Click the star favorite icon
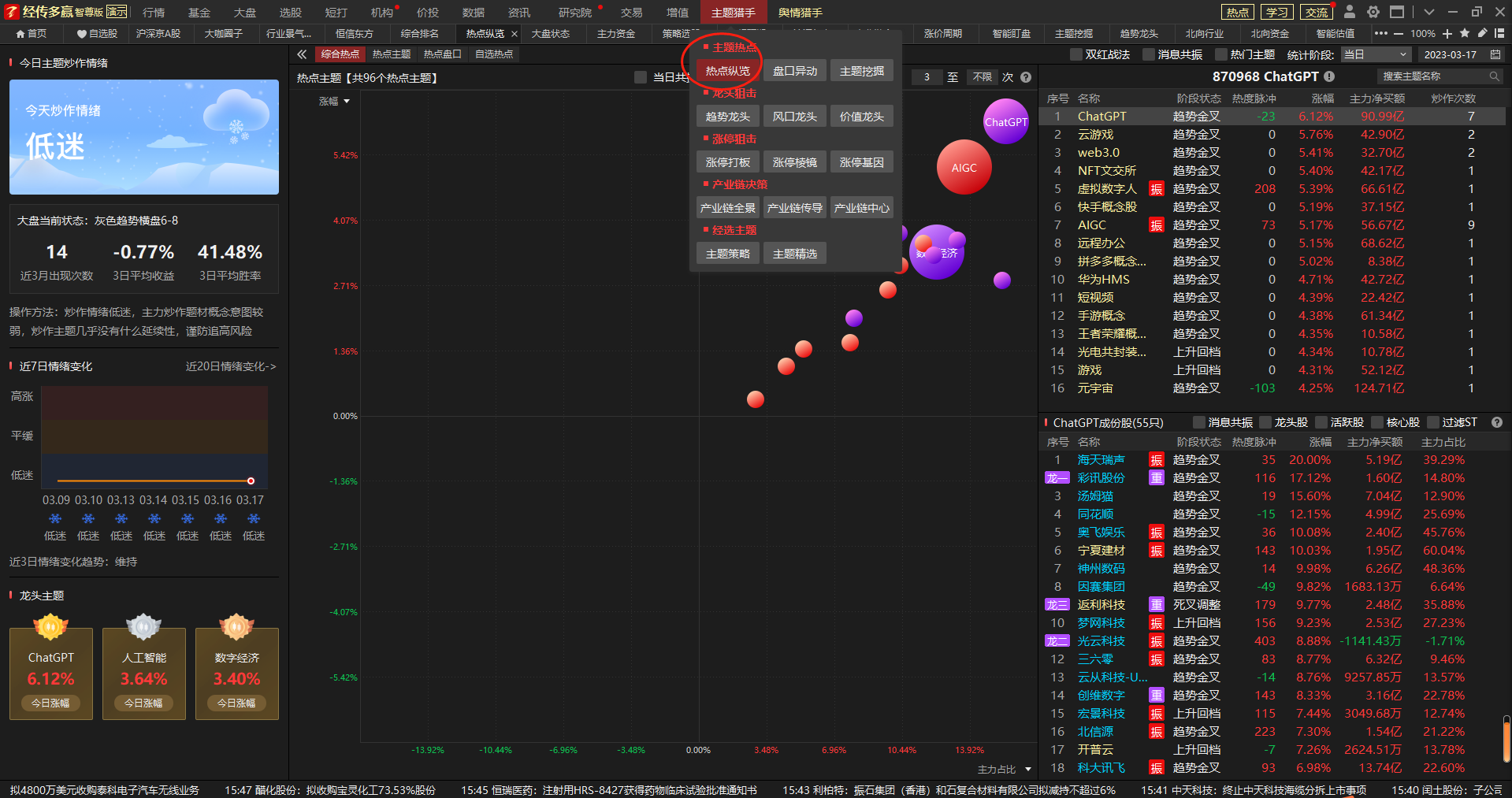This screenshot has height=798, width=1512. pos(1465,33)
